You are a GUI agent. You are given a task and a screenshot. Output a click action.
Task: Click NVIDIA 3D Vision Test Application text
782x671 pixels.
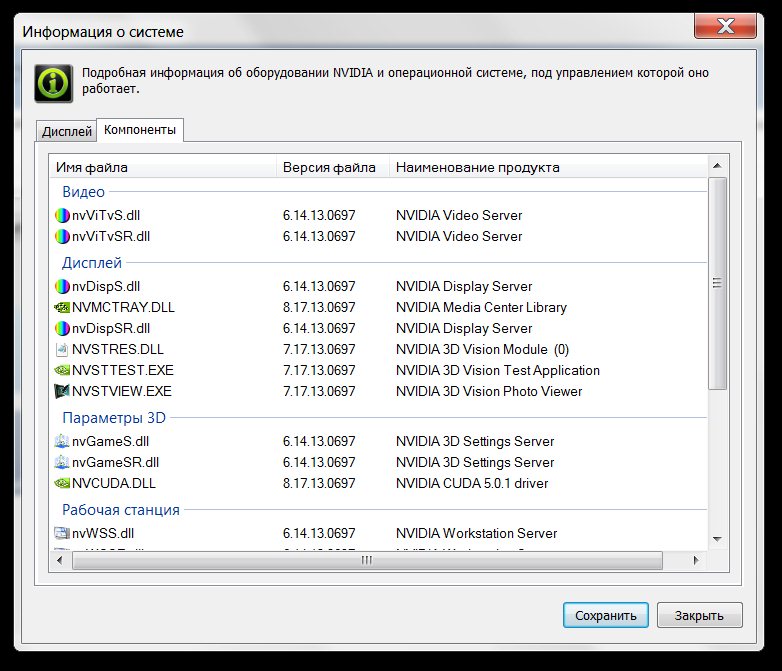click(498, 370)
